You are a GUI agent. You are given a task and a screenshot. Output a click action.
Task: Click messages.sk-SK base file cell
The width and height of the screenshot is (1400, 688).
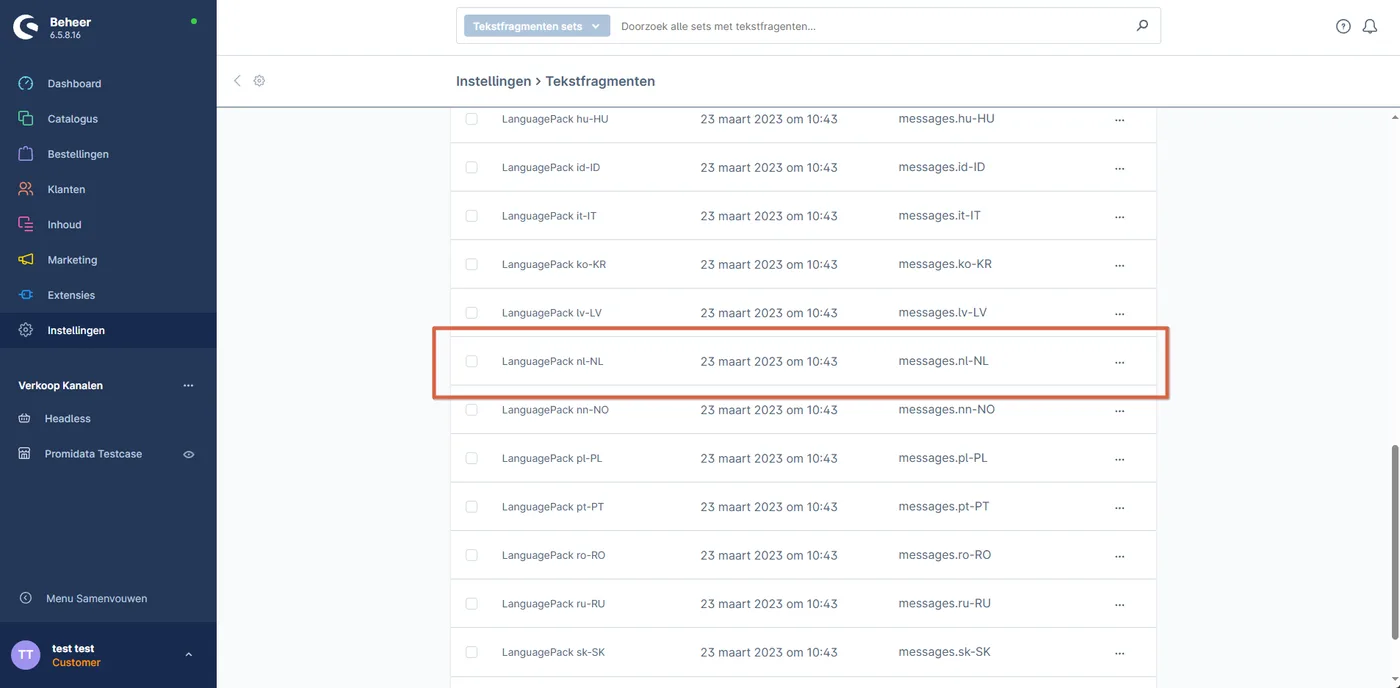tap(944, 652)
